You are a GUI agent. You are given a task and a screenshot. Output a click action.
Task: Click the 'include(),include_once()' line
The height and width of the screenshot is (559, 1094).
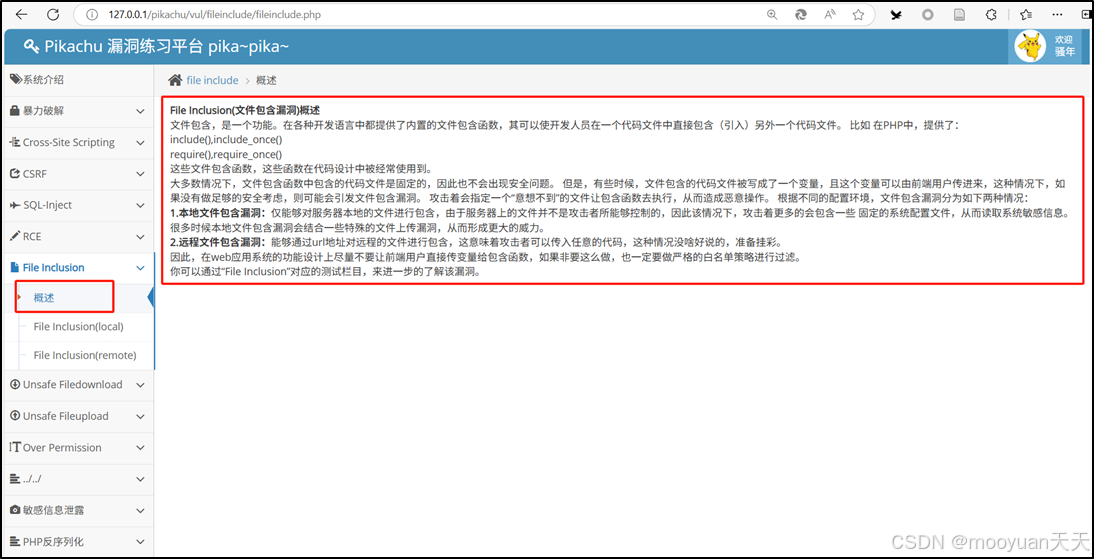pos(226,139)
